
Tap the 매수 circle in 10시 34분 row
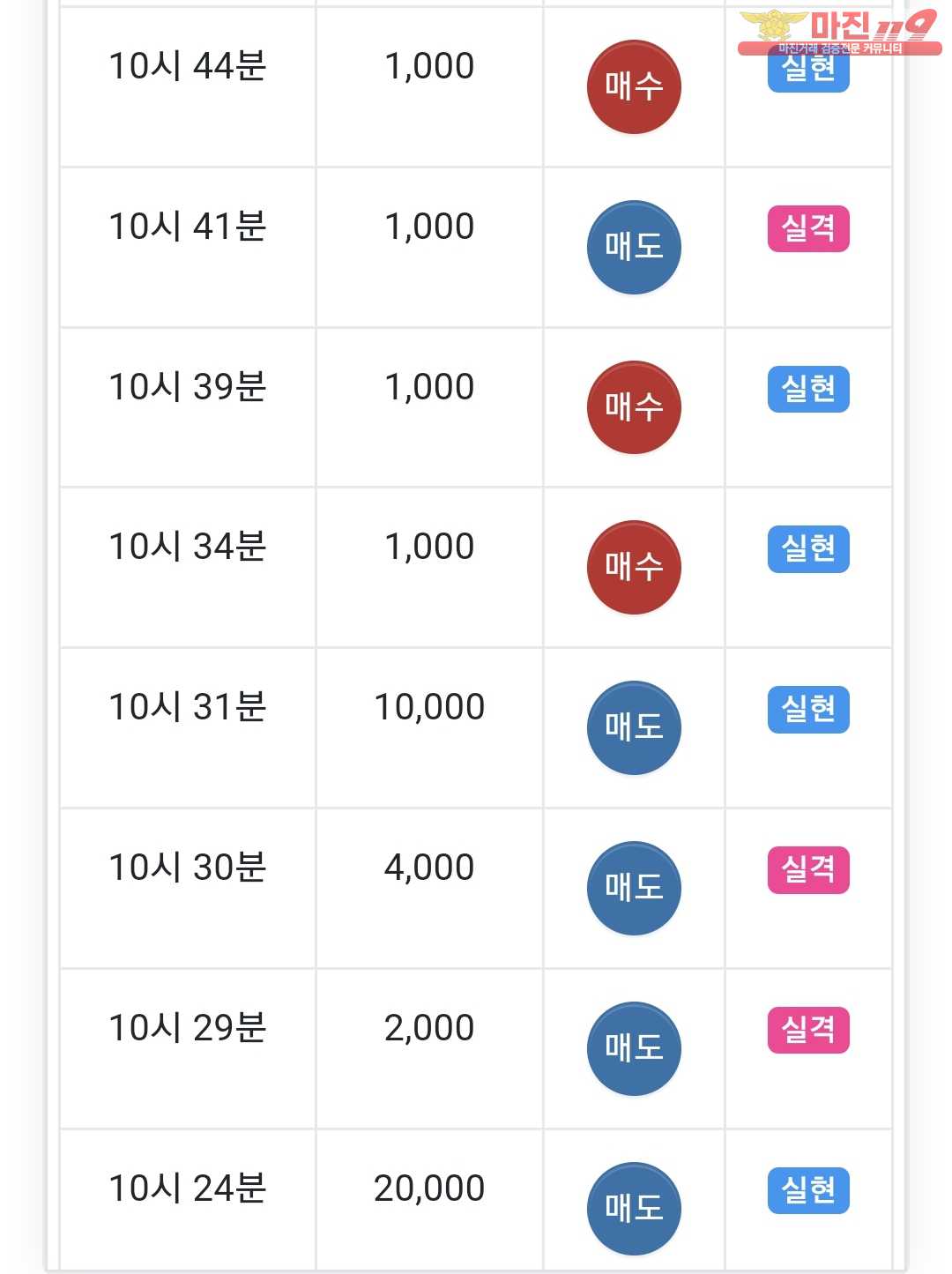634,567
